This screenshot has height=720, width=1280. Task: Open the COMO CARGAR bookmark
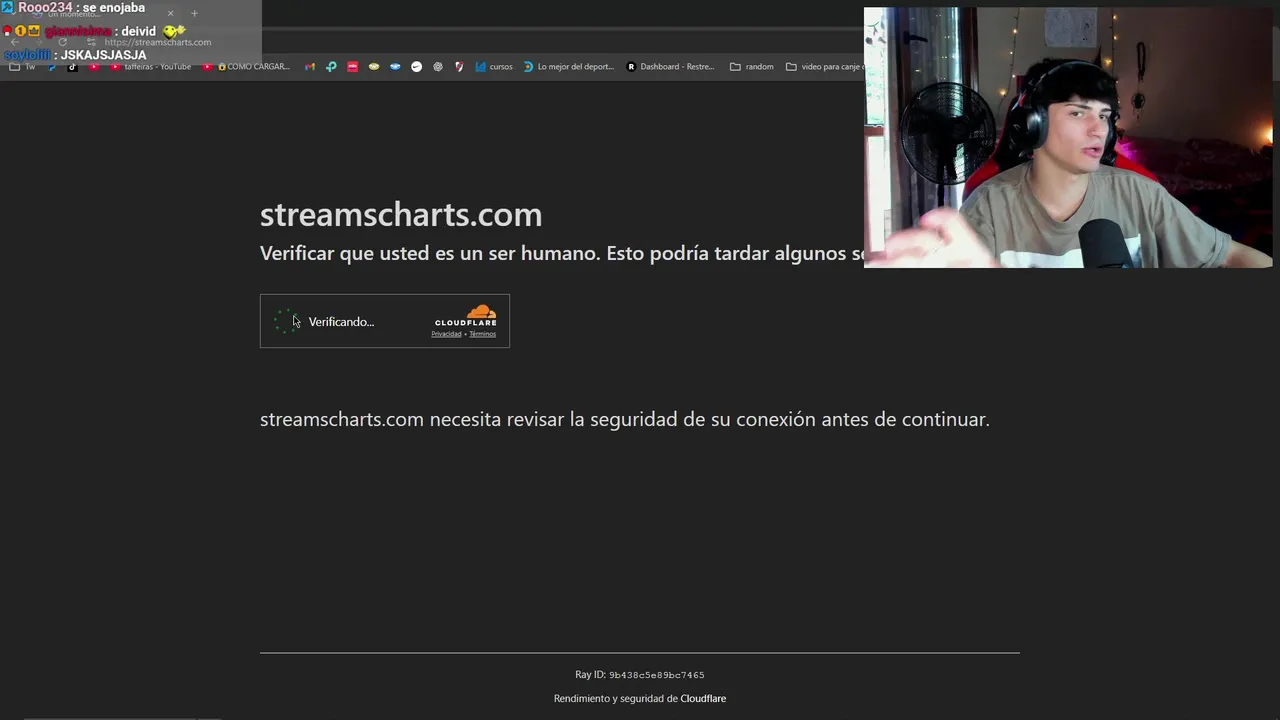(x=245, y=67)
